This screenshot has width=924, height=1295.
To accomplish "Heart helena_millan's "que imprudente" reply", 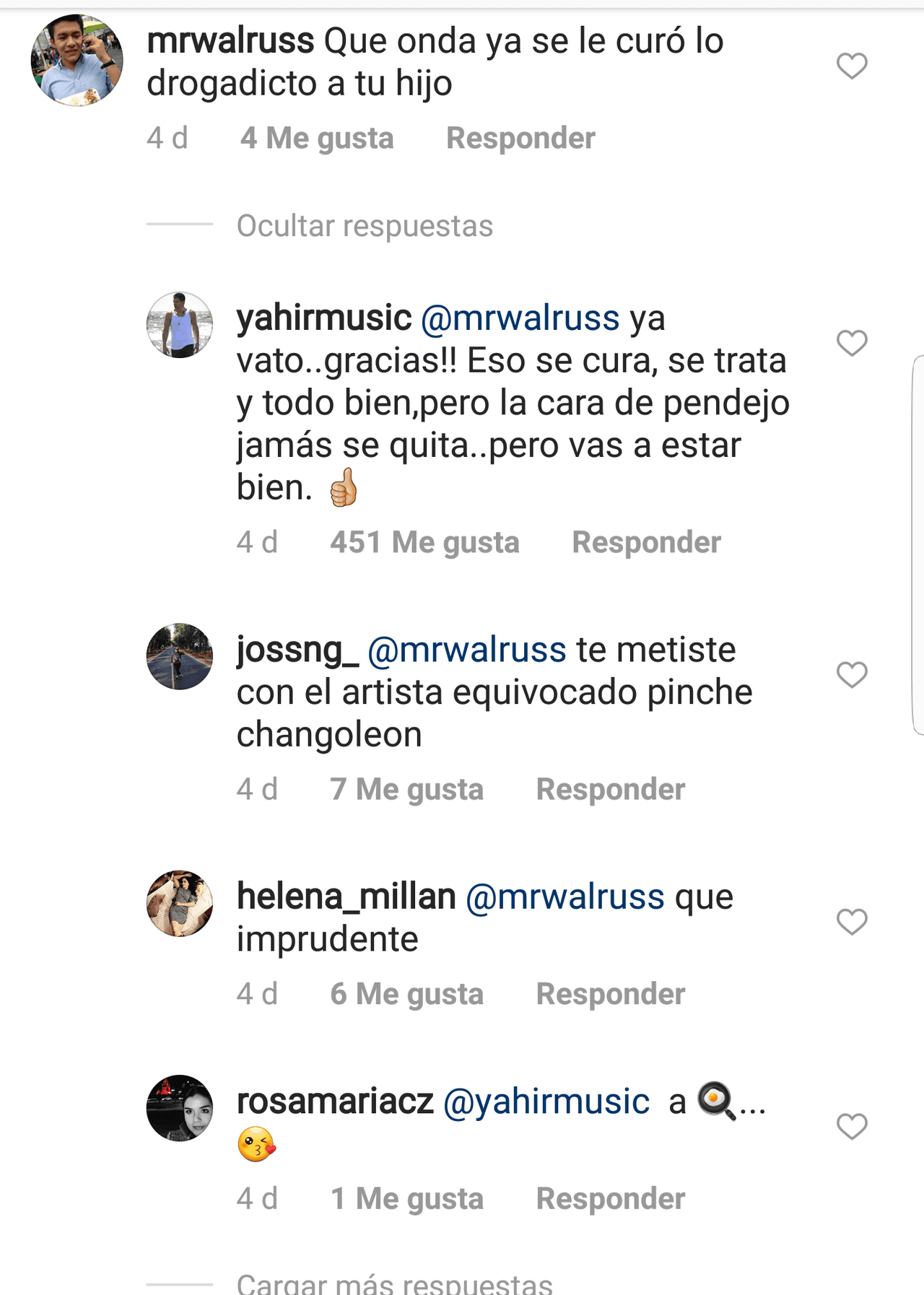I will tap(851, 922).
